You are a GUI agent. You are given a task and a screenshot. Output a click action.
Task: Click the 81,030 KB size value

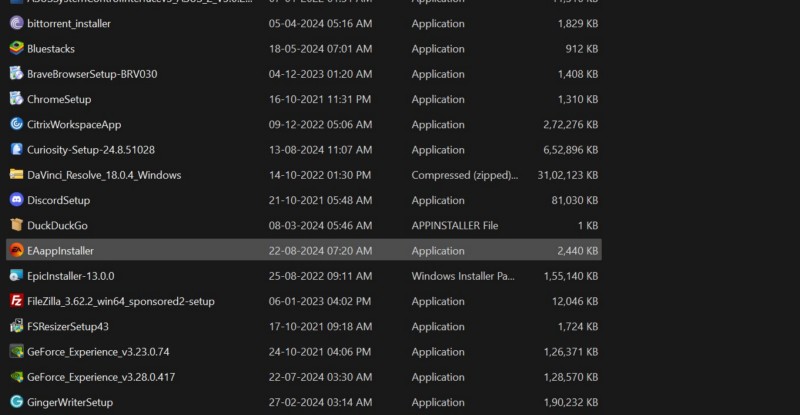(574, 200)
